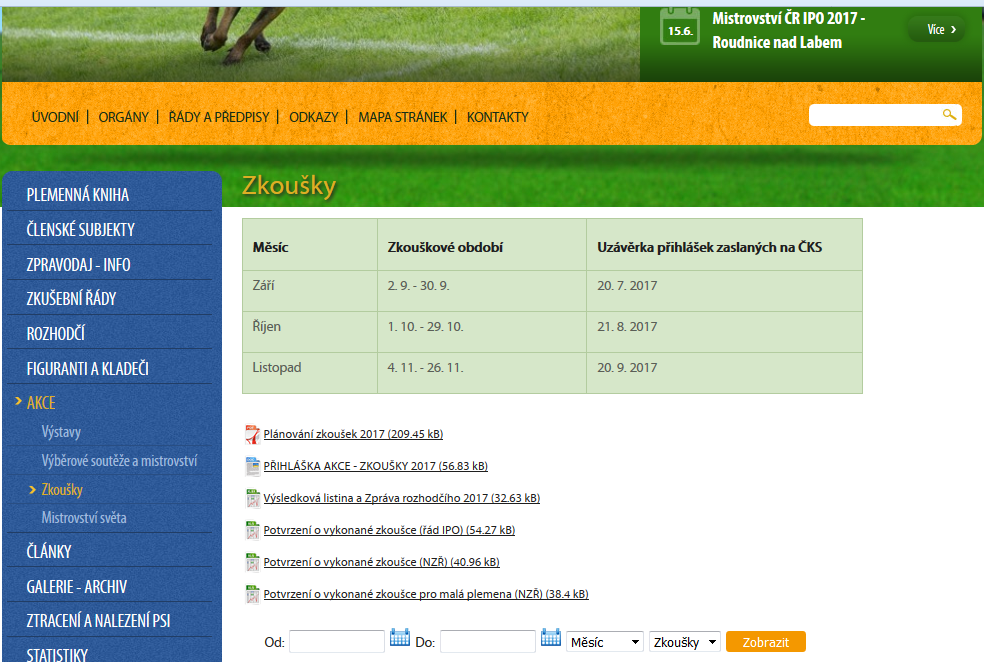Viewport: 984px width, 662px height.
Task: Open the Zkoušky type dropdown
Action: click(x=685, y=642)
